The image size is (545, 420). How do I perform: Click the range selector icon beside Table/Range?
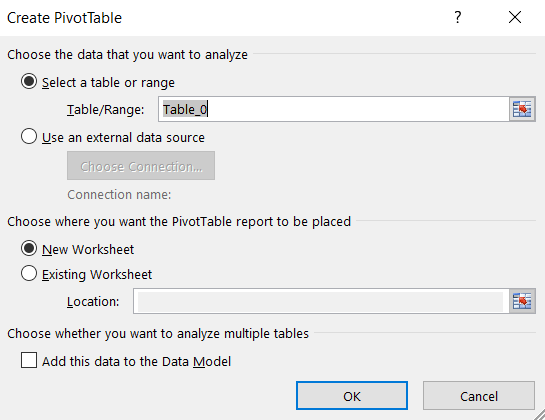click(522, 110)
